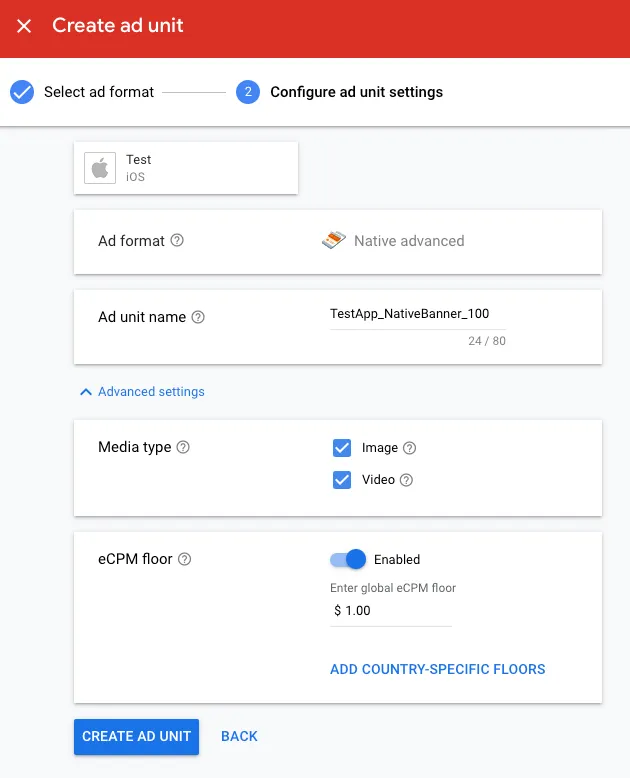Screen dimensions: 630x778
Task: Open Add country-specific floors
Action: [x=438, y=669]
